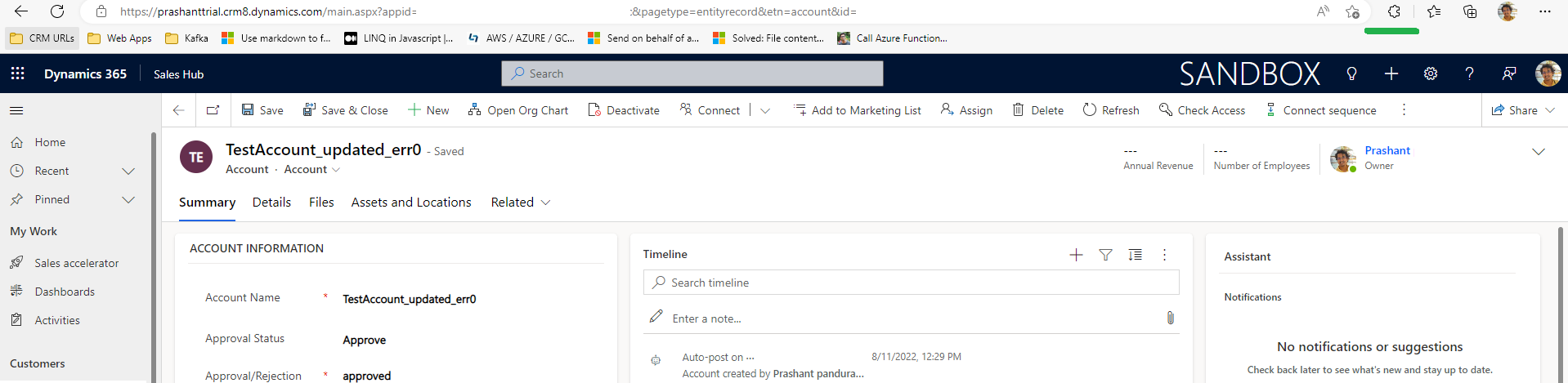Open the help question mark icon
Screen dimensions: 1568x383
pyautogui.click(x=1469, y=73)
